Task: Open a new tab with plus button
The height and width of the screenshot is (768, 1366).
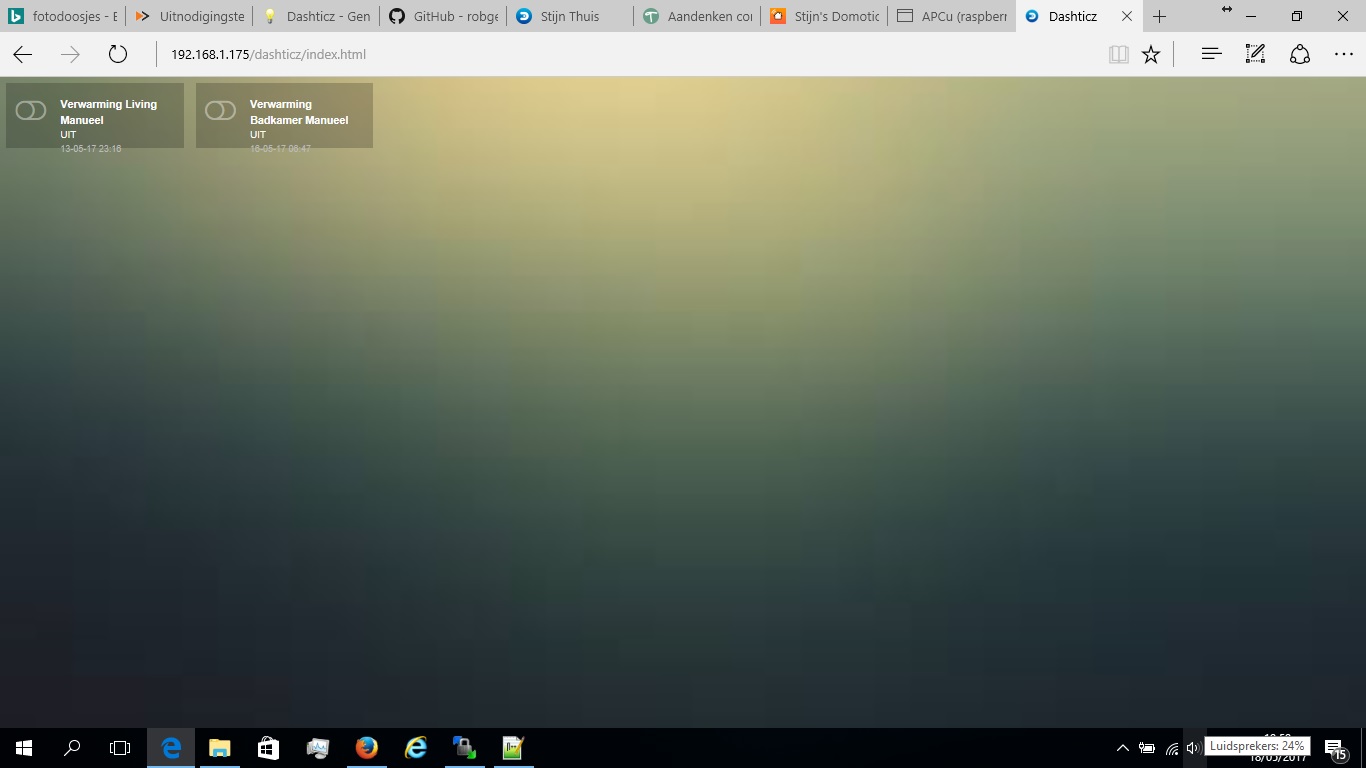Action: pyautogui.click(x=1160, y=17)
